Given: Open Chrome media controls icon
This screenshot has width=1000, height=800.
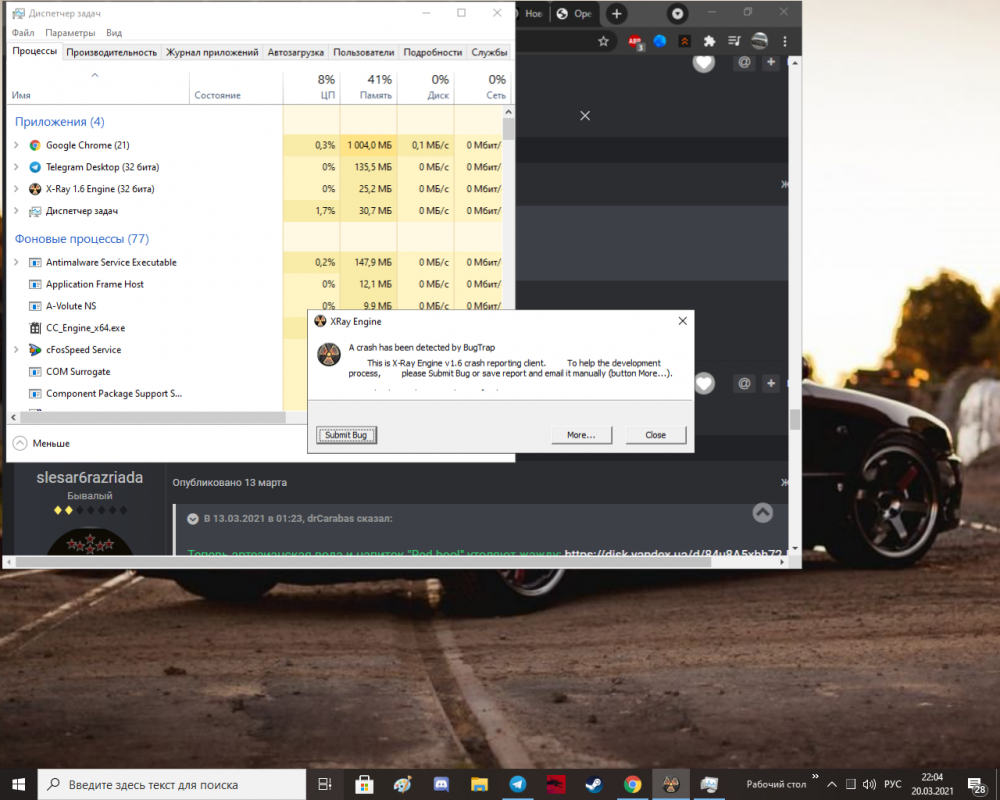Looking at the screenshot, I should pyautogui.click(x=735, y=42).
